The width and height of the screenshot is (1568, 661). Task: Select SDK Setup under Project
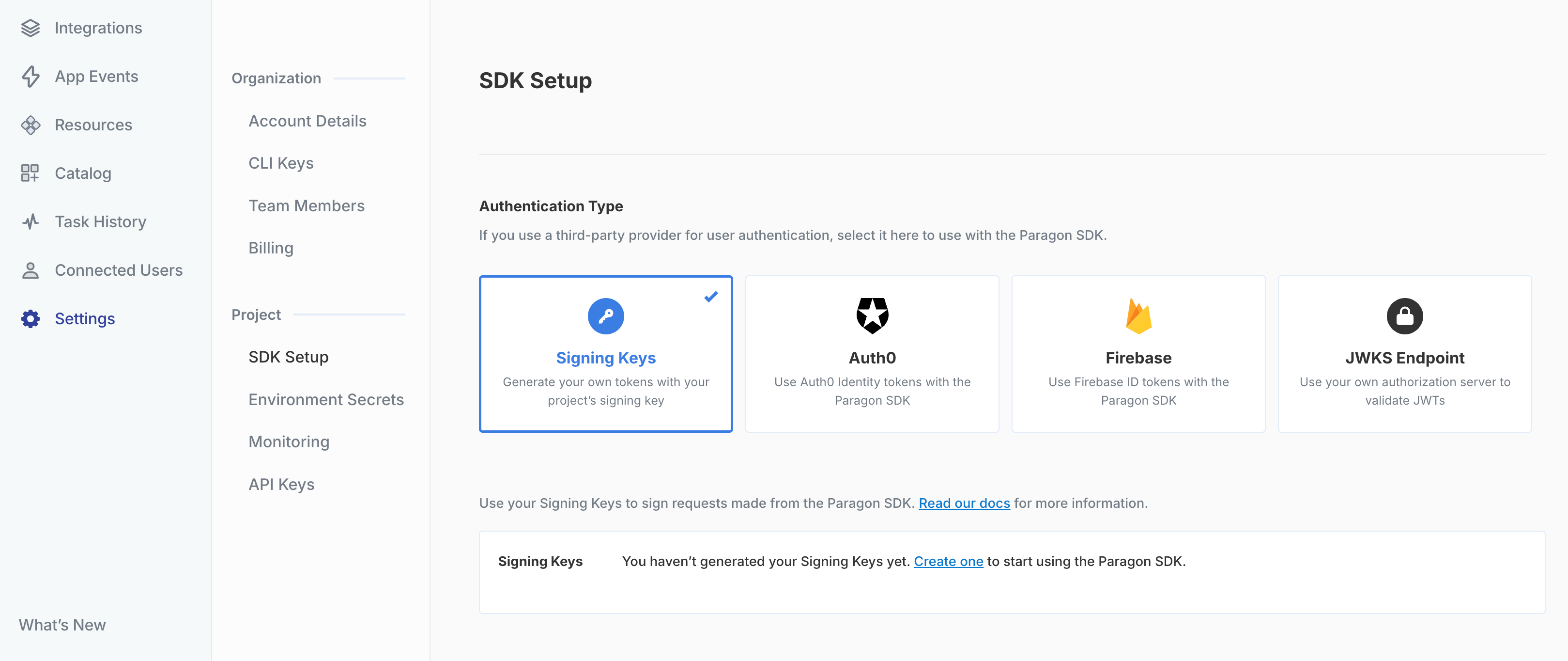289,357
